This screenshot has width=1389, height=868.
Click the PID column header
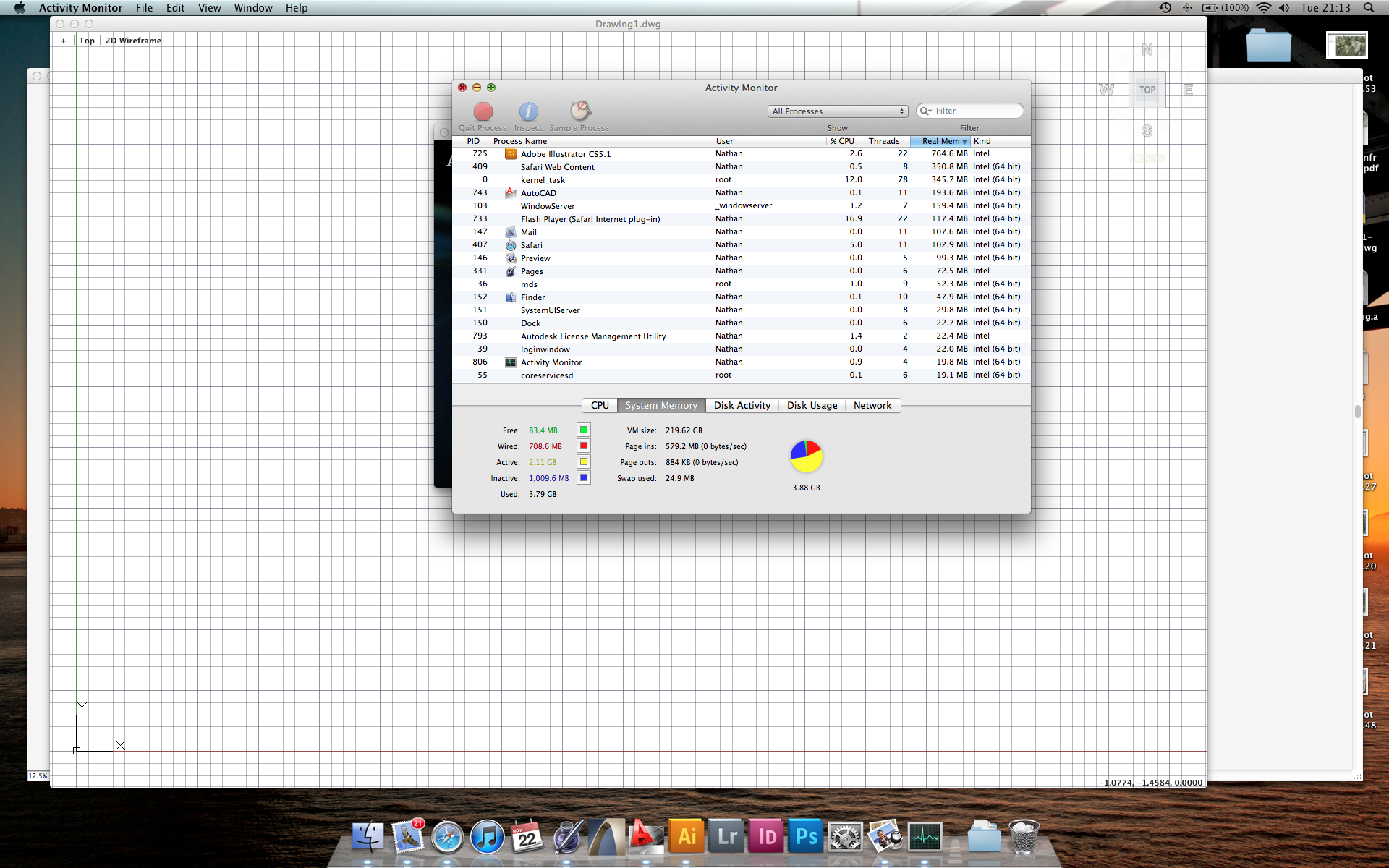coord(472,141)
